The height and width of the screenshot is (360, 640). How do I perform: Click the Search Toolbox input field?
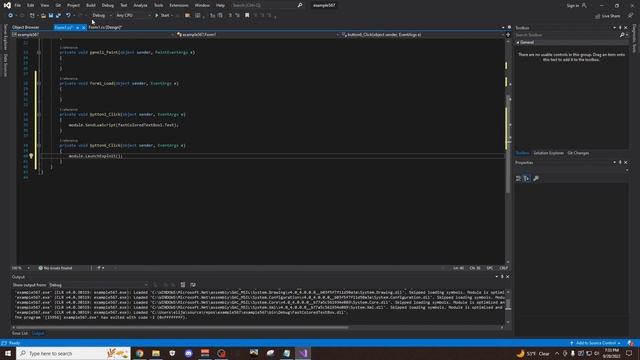point(566,35)
